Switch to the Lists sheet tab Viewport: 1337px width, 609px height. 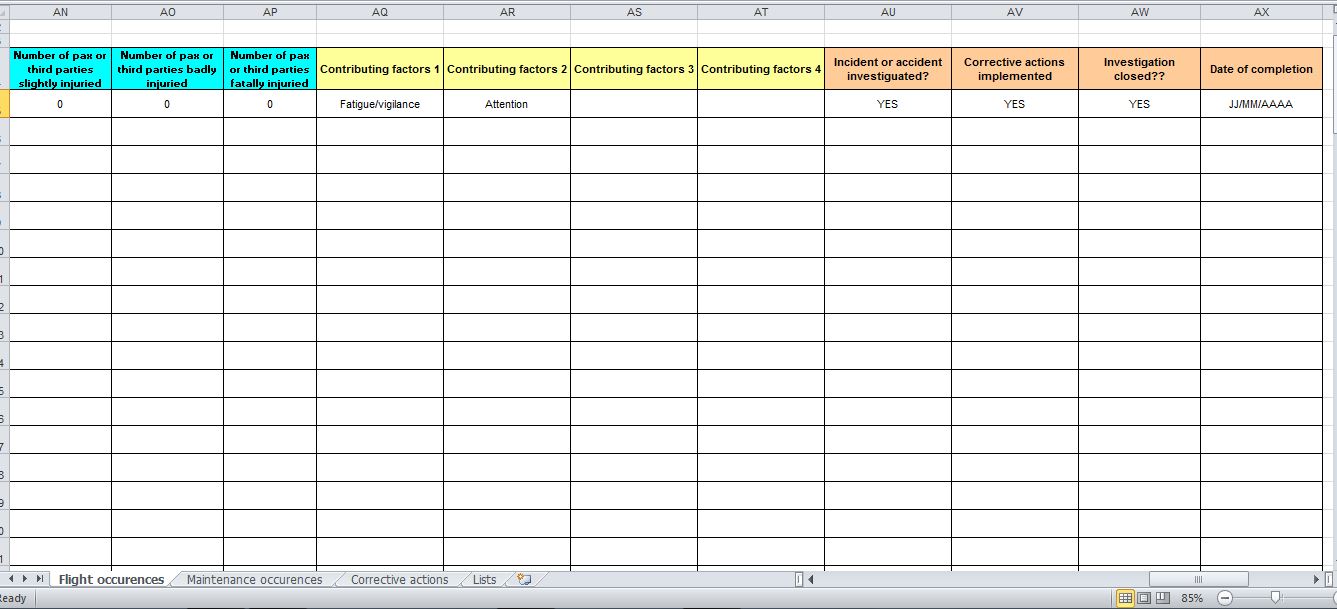click(484, 580)
